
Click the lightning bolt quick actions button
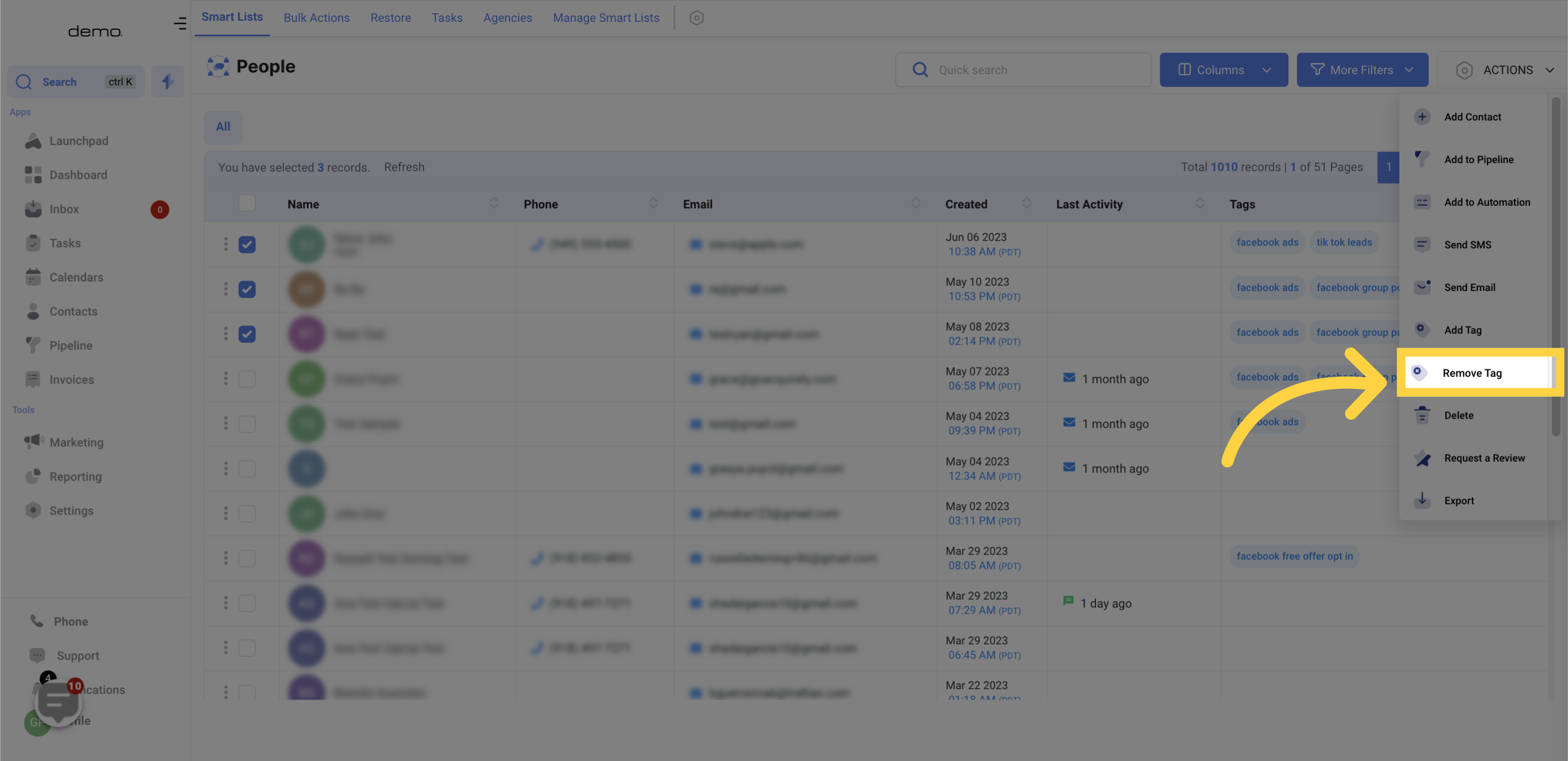coord(168,82)
